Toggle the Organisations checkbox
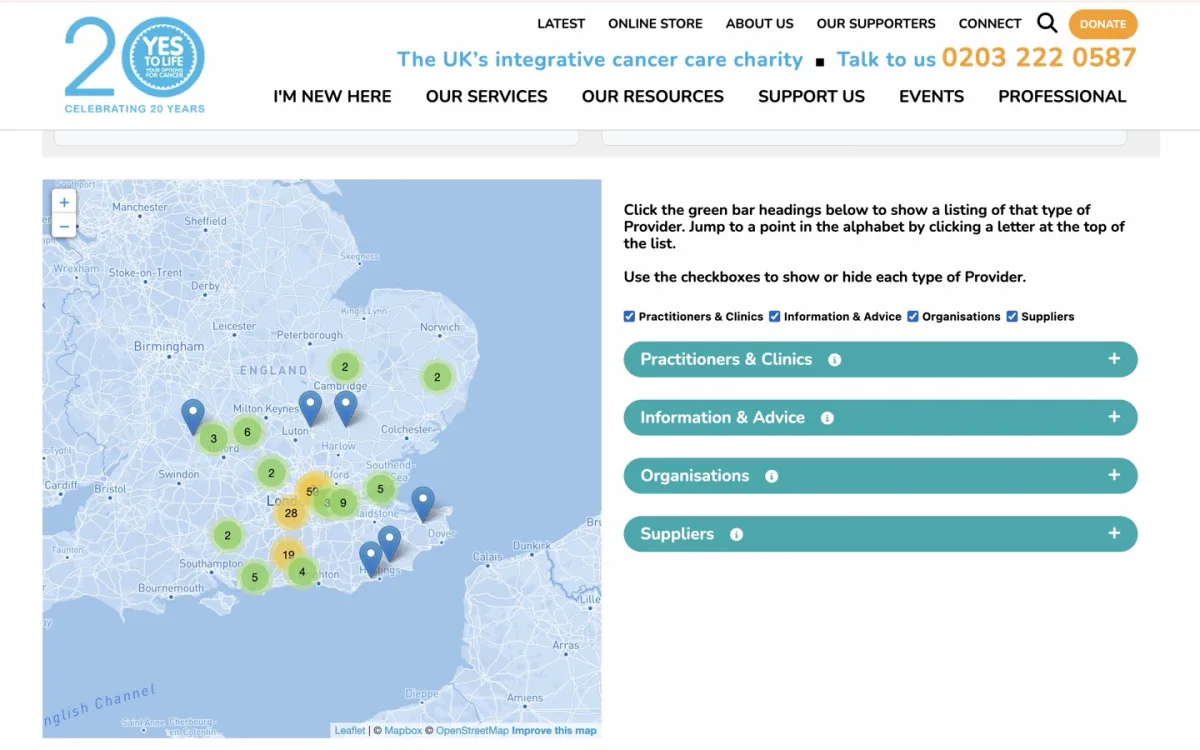The width and height of the screenshot is (1200, 750). tap(913, 316)
